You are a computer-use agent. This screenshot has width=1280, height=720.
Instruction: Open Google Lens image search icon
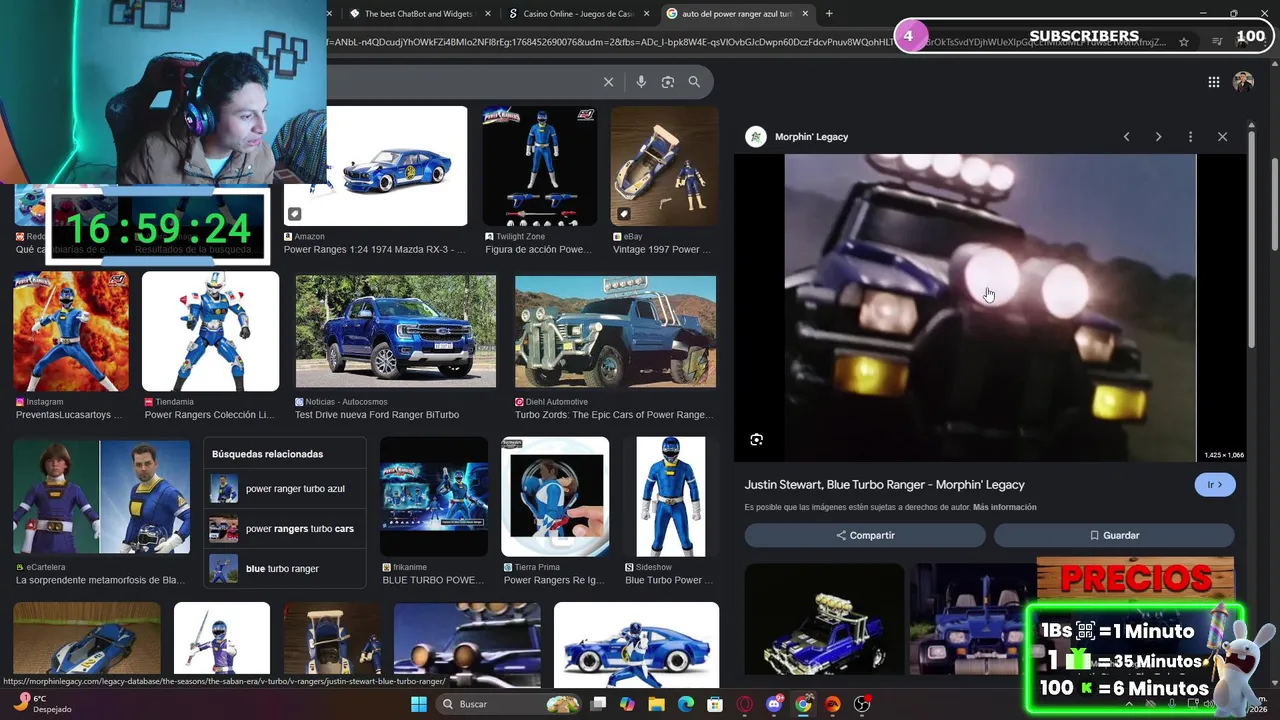(x=668, y=82)
